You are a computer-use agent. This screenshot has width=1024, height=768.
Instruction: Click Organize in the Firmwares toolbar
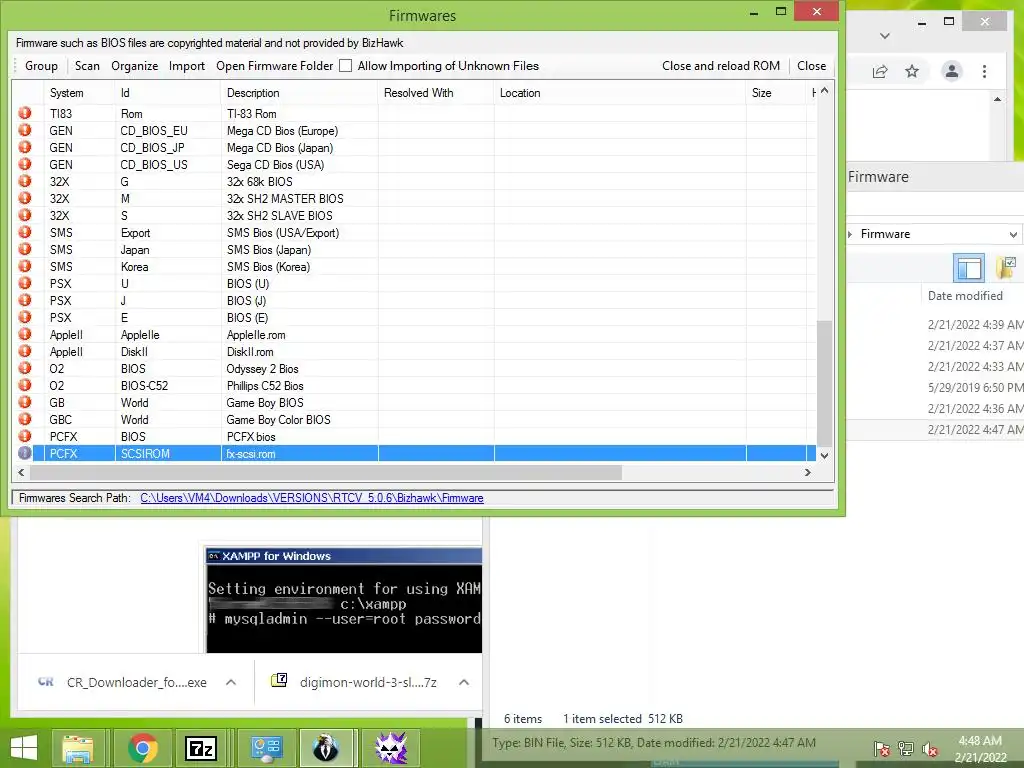[x=135, y=65]
